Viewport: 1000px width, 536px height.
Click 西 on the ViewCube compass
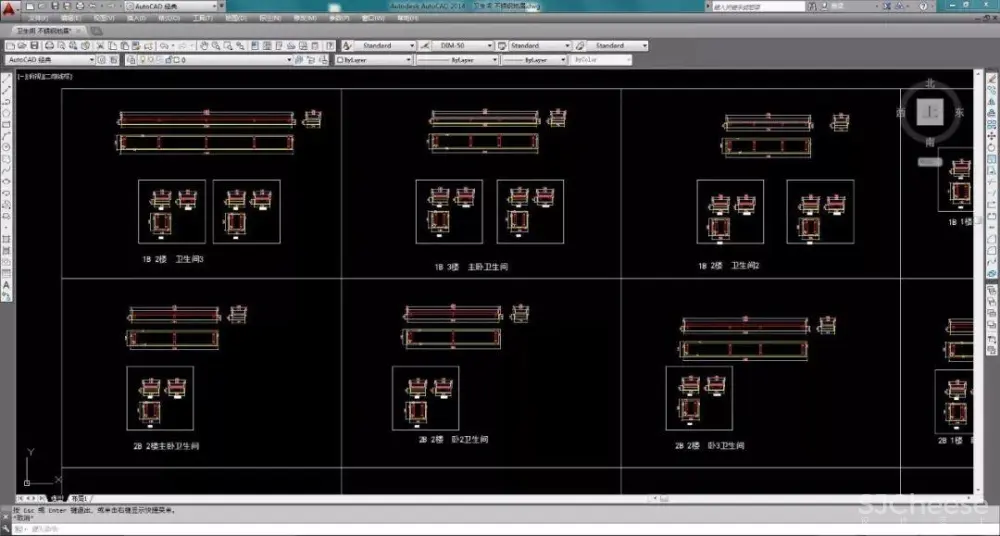pos(901,113)
